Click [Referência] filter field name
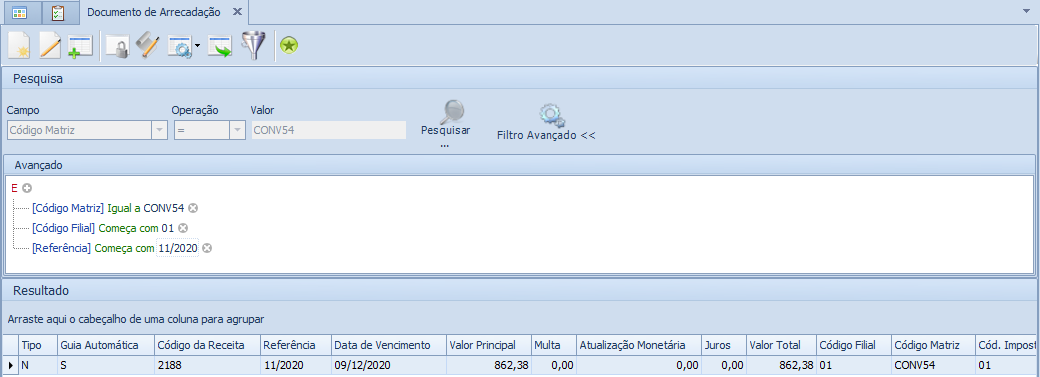This screenshot has width=1040, height=377. coord(62,248)
